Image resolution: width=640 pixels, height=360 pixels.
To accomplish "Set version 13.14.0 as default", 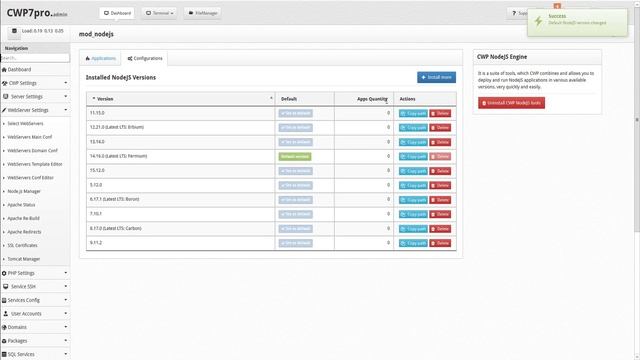I will click(x=296, y=142).
